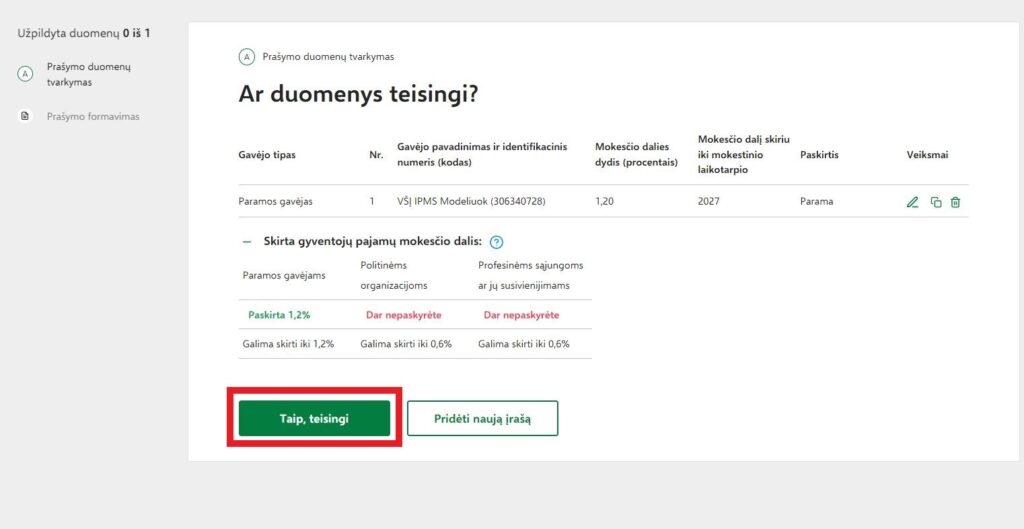Click 'Dar nepaskyrėte' under Profesinėms sąjungoms
Screen dimensions: 1024x529
pyautogui.click(x=521, y=315)
